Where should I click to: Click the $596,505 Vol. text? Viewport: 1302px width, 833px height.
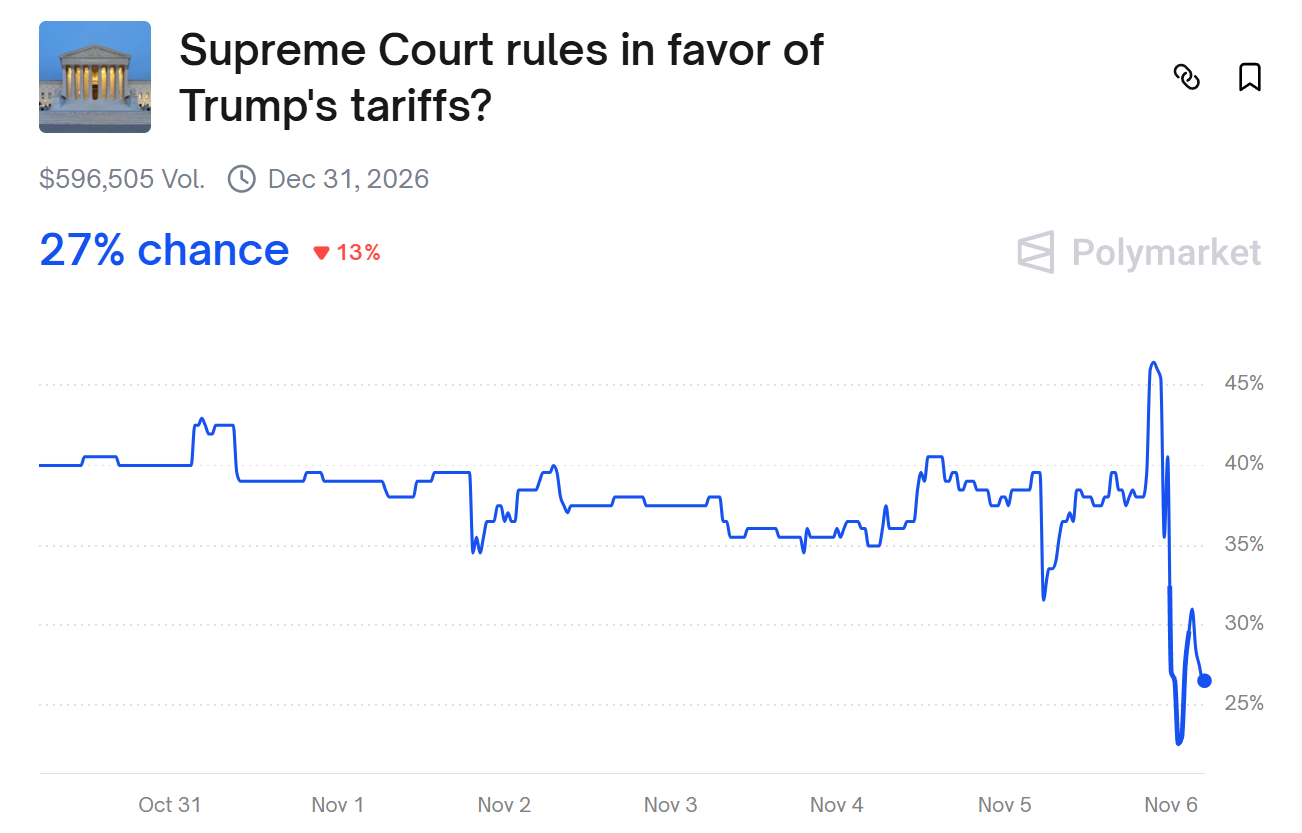pyautogui.click(x=122, y=179)
